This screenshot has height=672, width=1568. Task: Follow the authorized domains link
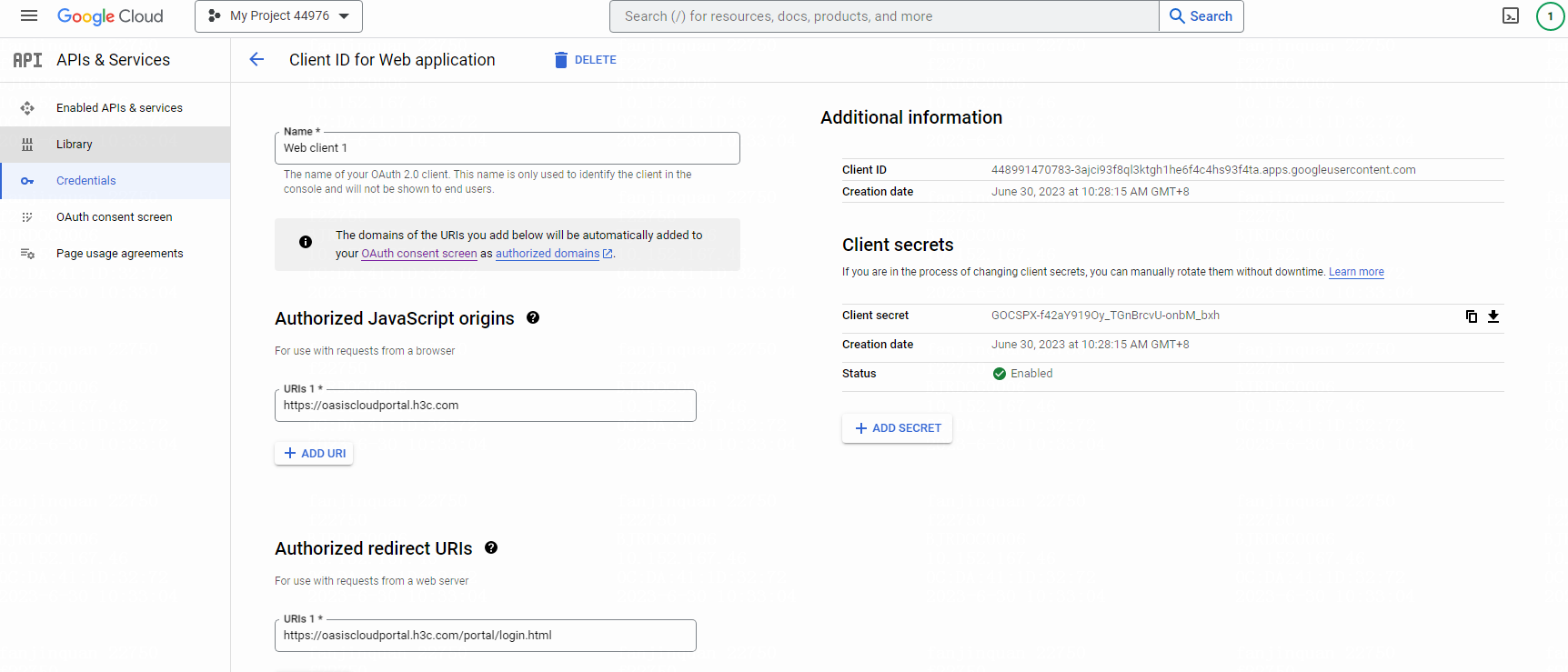tap(548, 254)
